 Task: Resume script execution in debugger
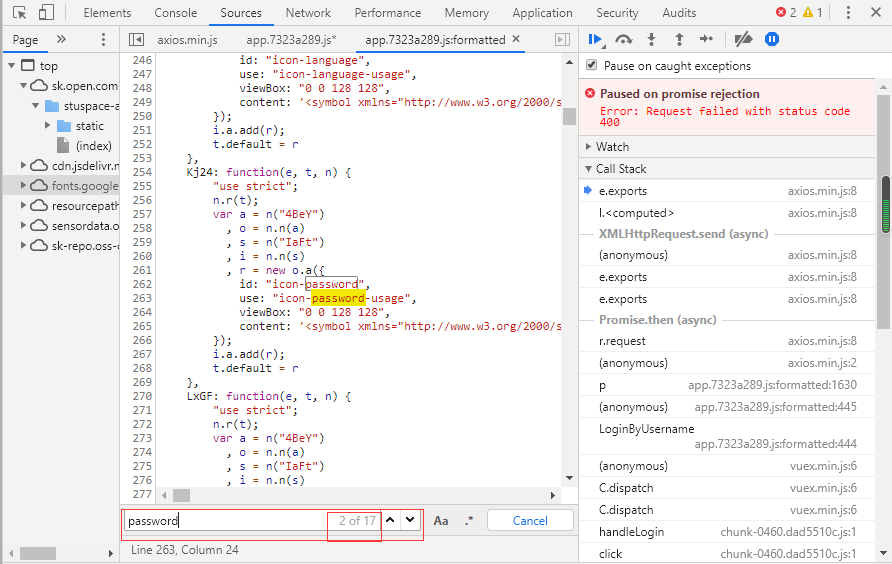[x=594, y=39]
